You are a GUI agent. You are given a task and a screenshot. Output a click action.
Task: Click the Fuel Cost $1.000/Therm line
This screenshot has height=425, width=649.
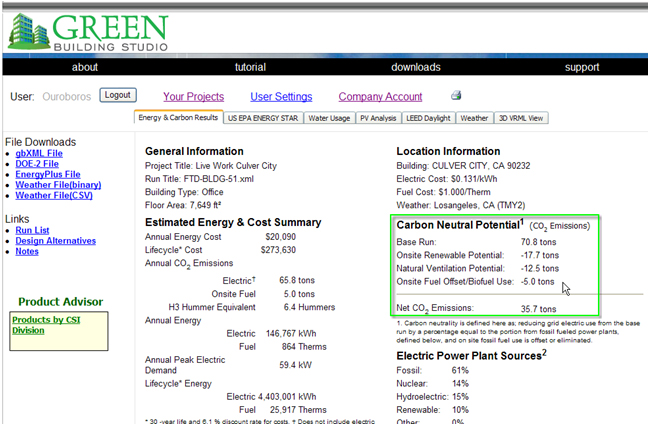(x=443, y=192)
